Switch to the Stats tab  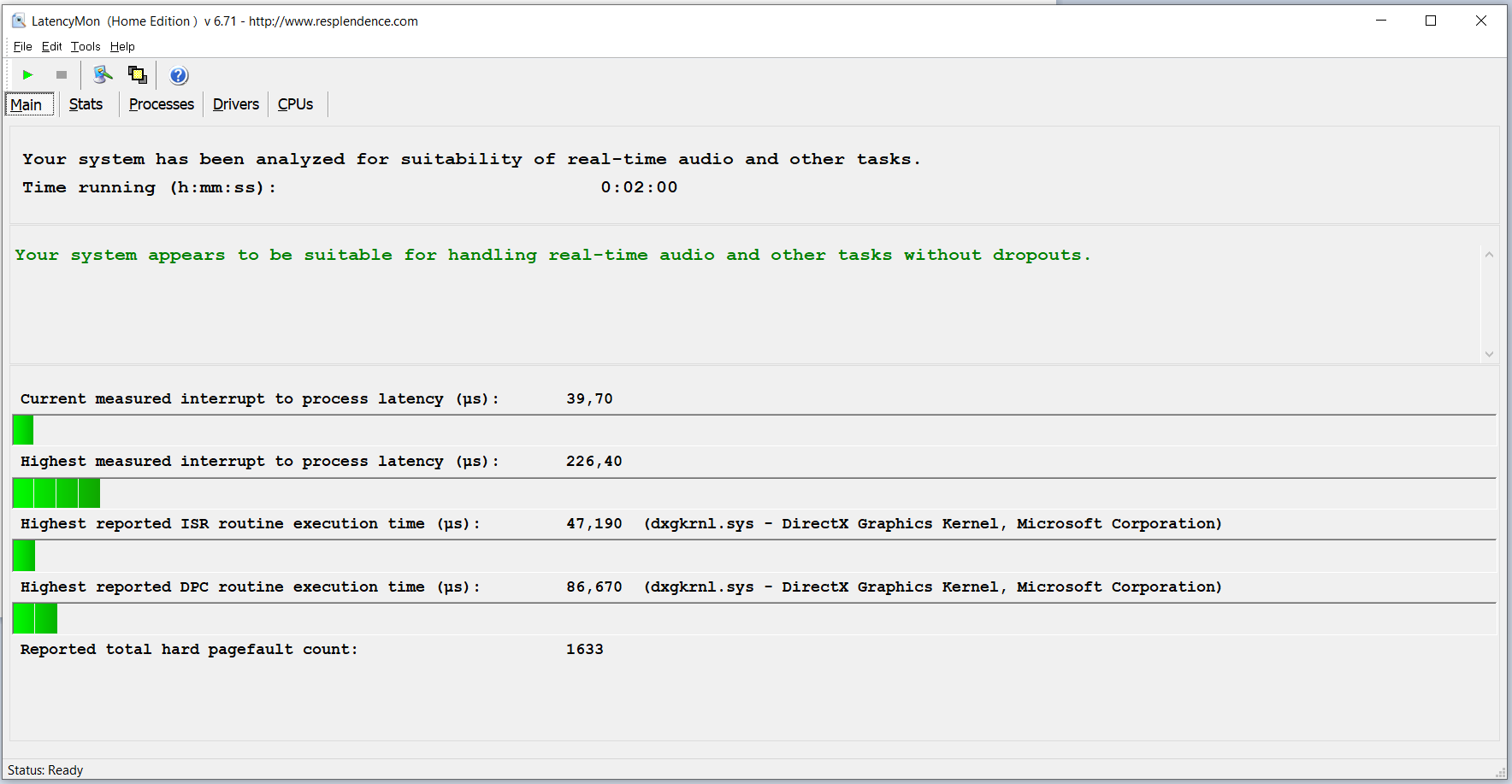[86, 104]
